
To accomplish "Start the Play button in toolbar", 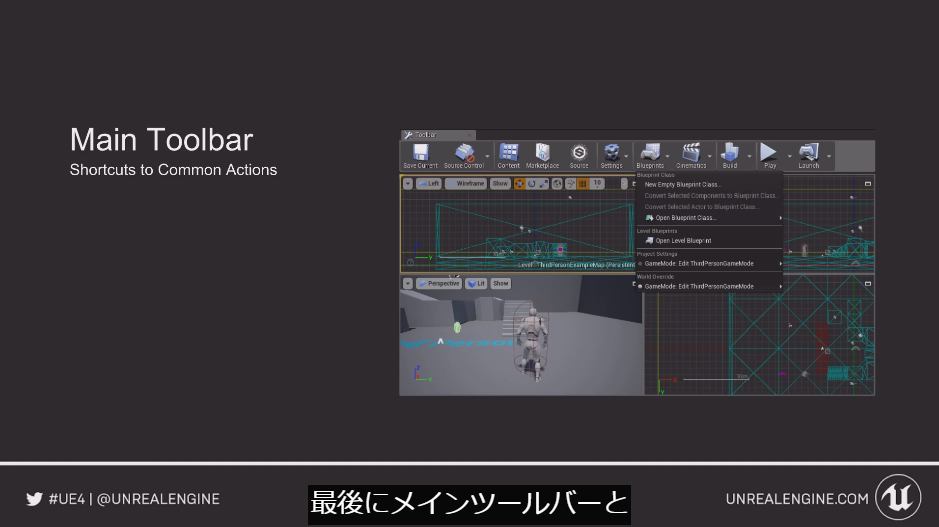I will 770,152.
